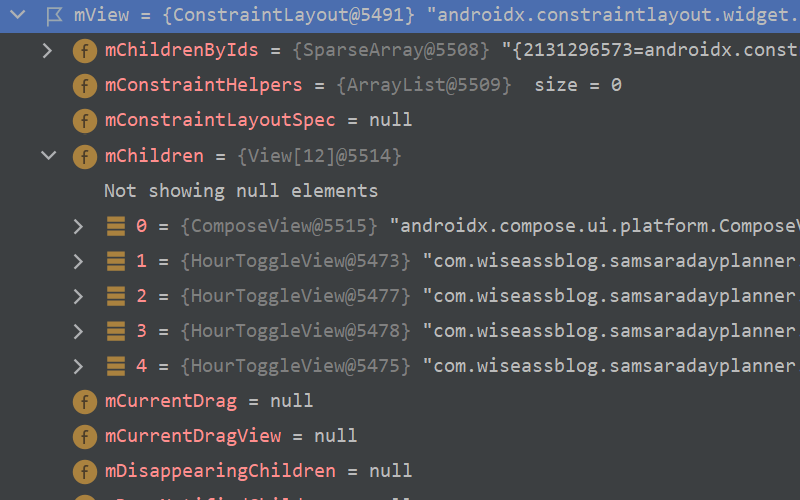Collapse the mView ConstraintLayout node

[x=17, y=14]
